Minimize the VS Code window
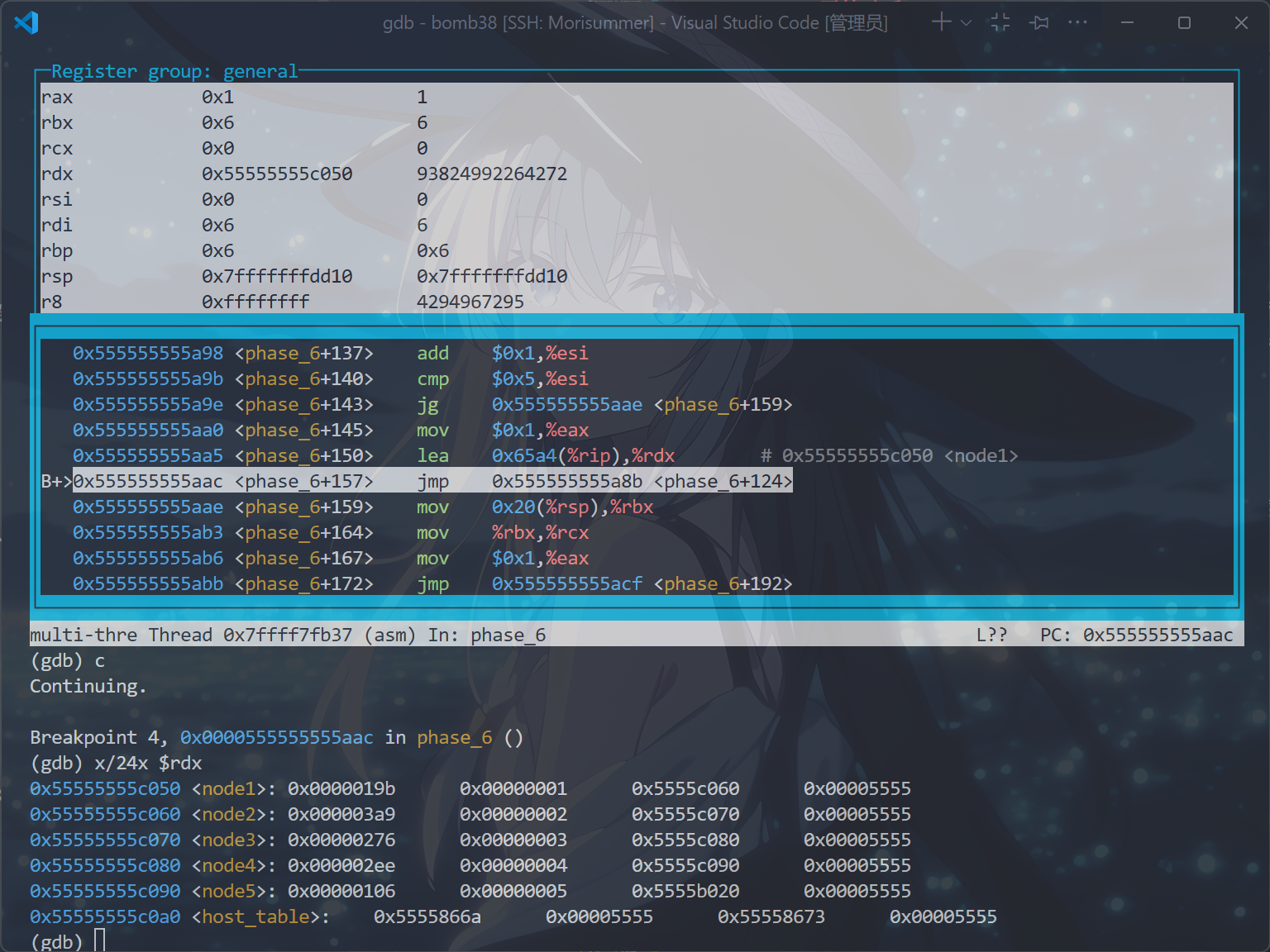Viewport: 1270px width, 952px height. tap(1128, 22)
